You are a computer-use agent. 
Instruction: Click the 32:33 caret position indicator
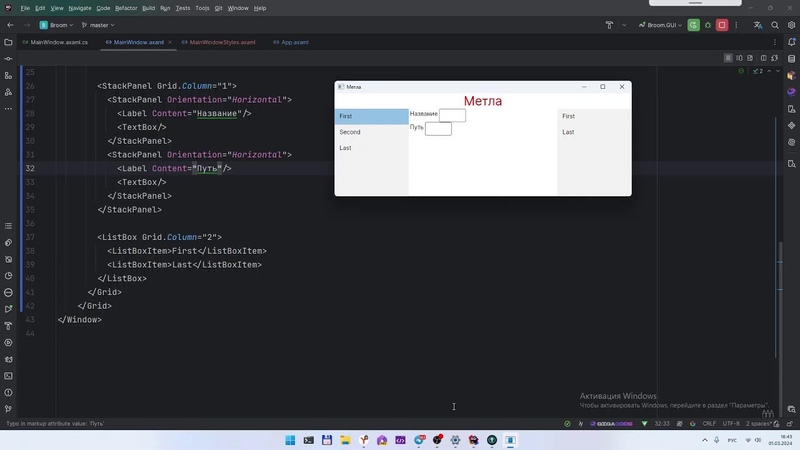click(x=662, y=423)
